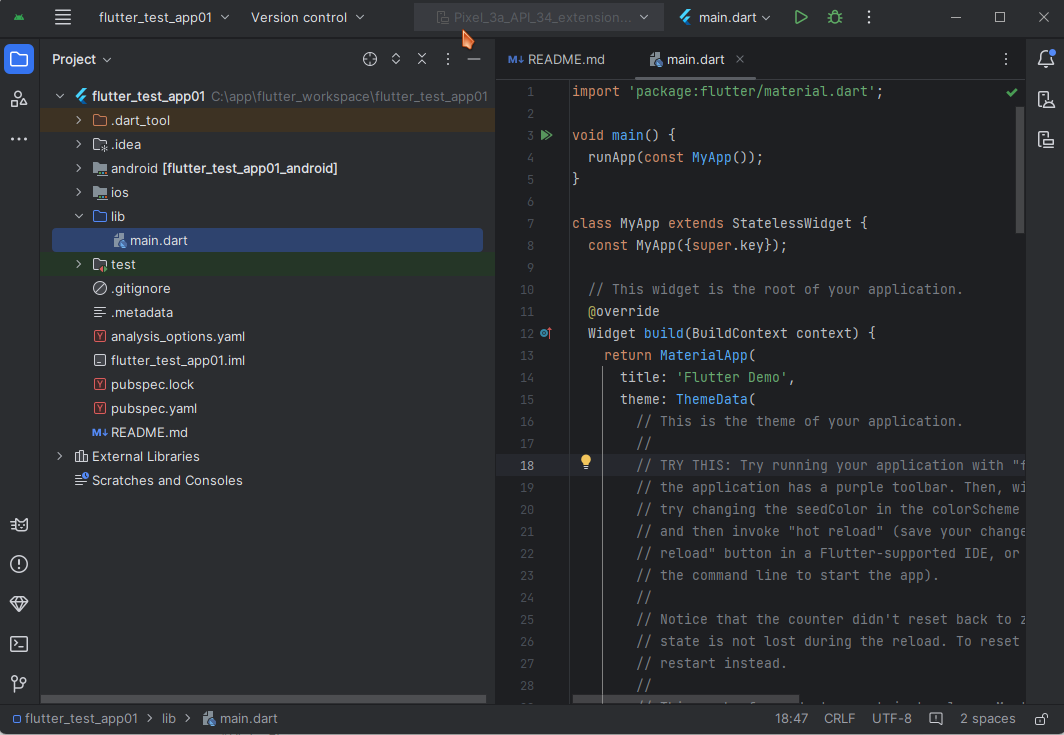Open the Notifications bell icon
This screenshot has width=1064, height=735.
1046,59
